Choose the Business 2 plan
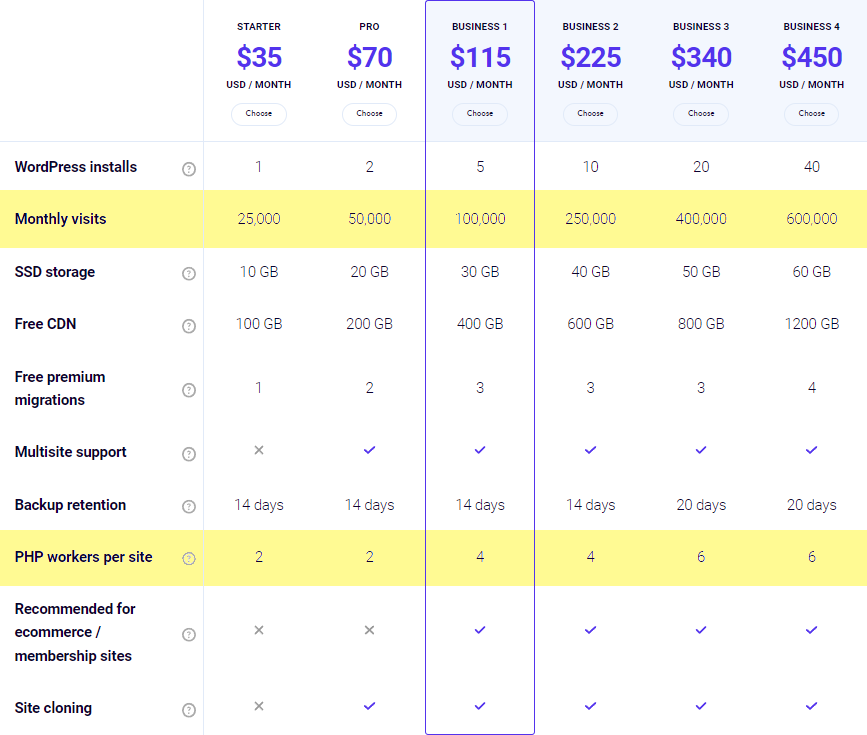Image resolution: width=867 pixels, height=735 pixels. [591, 114]
